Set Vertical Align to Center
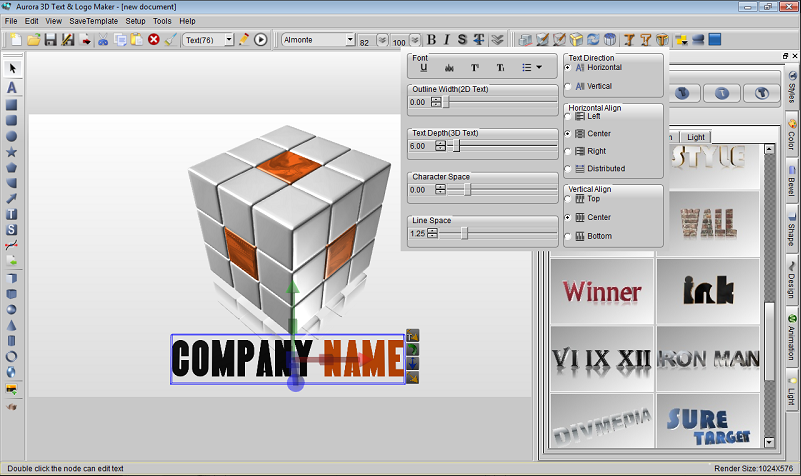This screenshot has height=476, width=801. pyautogui.click(x=588, y=218)
